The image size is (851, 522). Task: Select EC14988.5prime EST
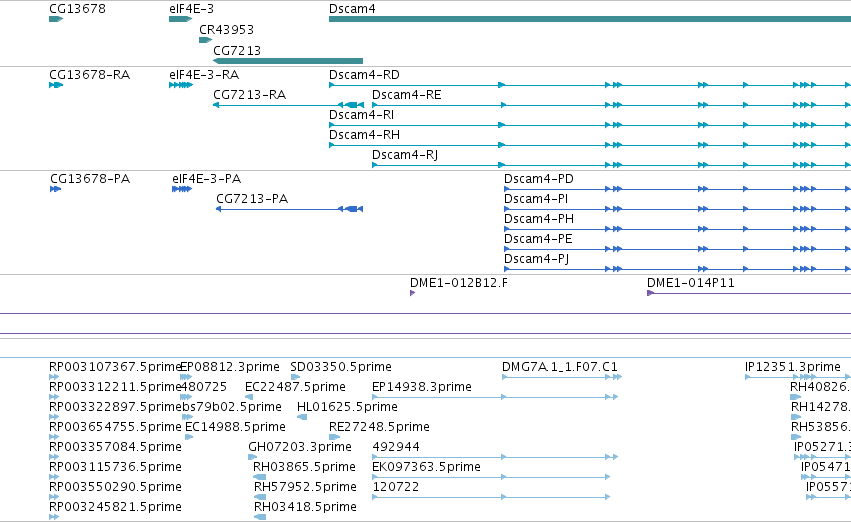click(235, 427)
